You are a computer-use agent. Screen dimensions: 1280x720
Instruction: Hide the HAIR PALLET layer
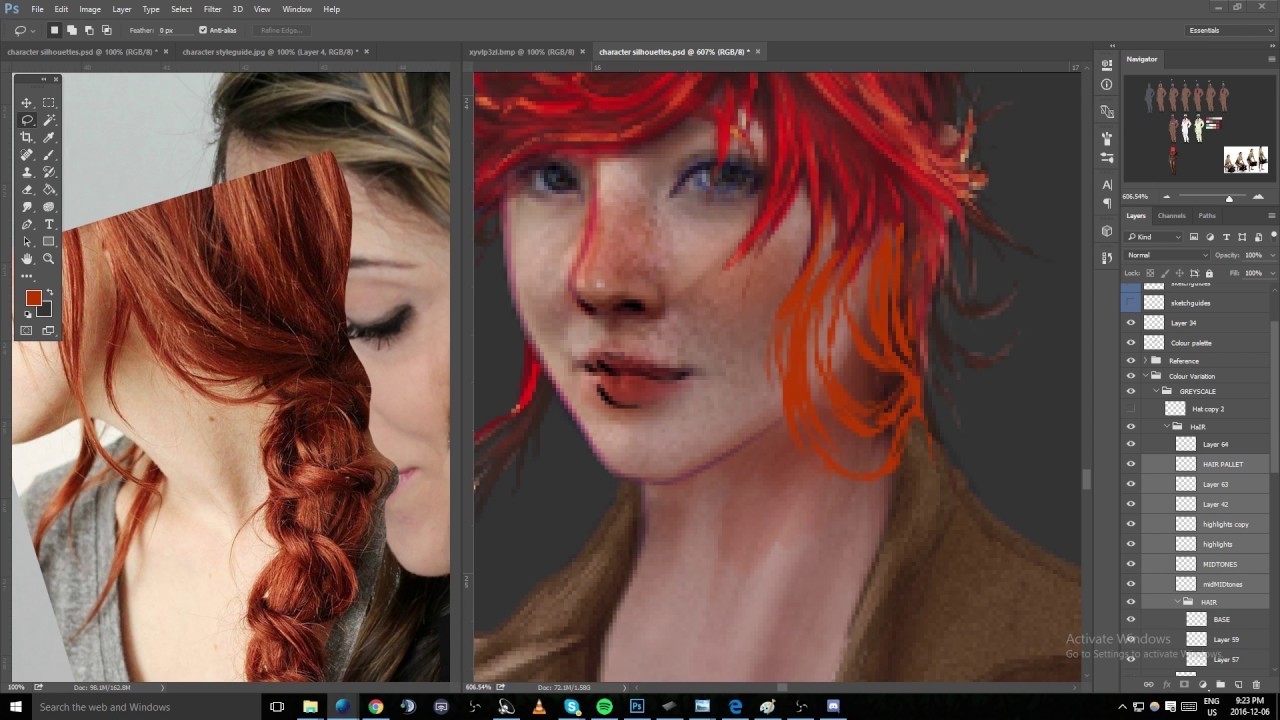tap(1131, 464)
